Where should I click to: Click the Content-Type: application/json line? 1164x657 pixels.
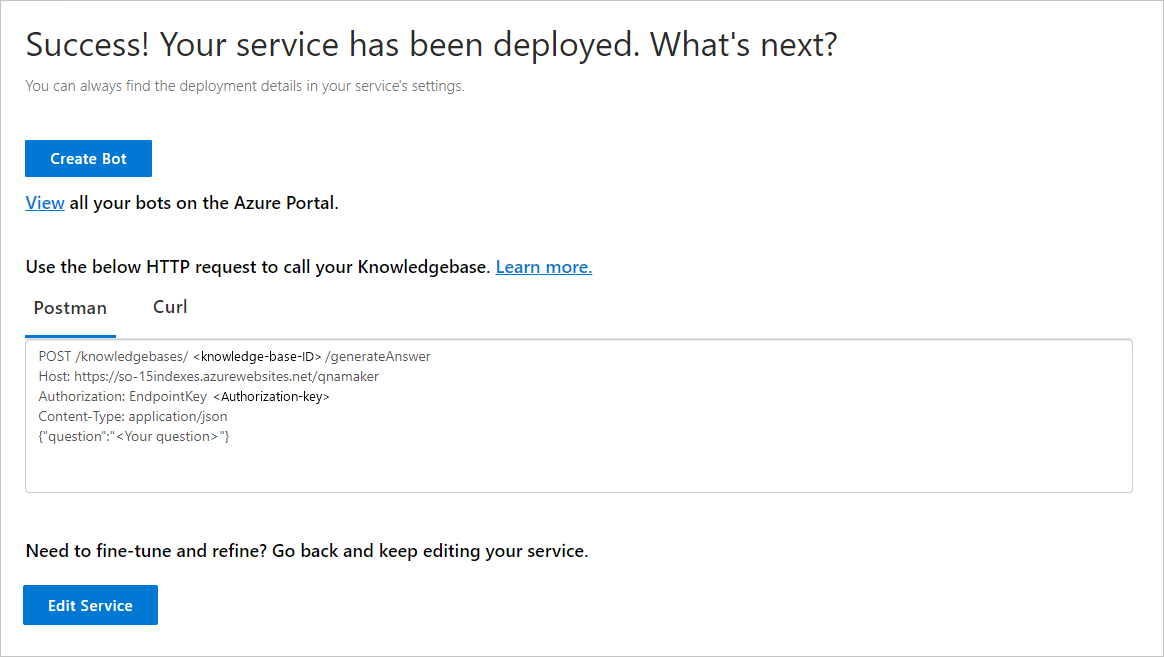tap(133, 416)
